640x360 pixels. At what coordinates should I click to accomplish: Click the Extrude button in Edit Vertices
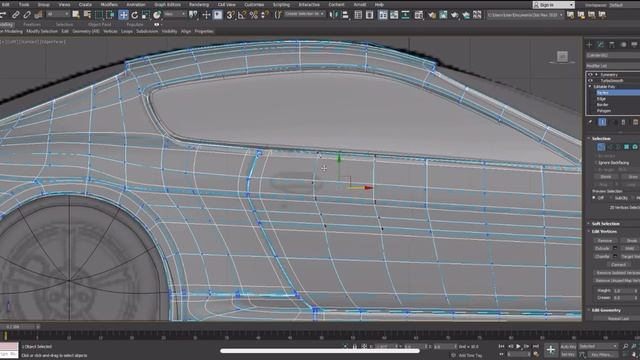[602, 248]
